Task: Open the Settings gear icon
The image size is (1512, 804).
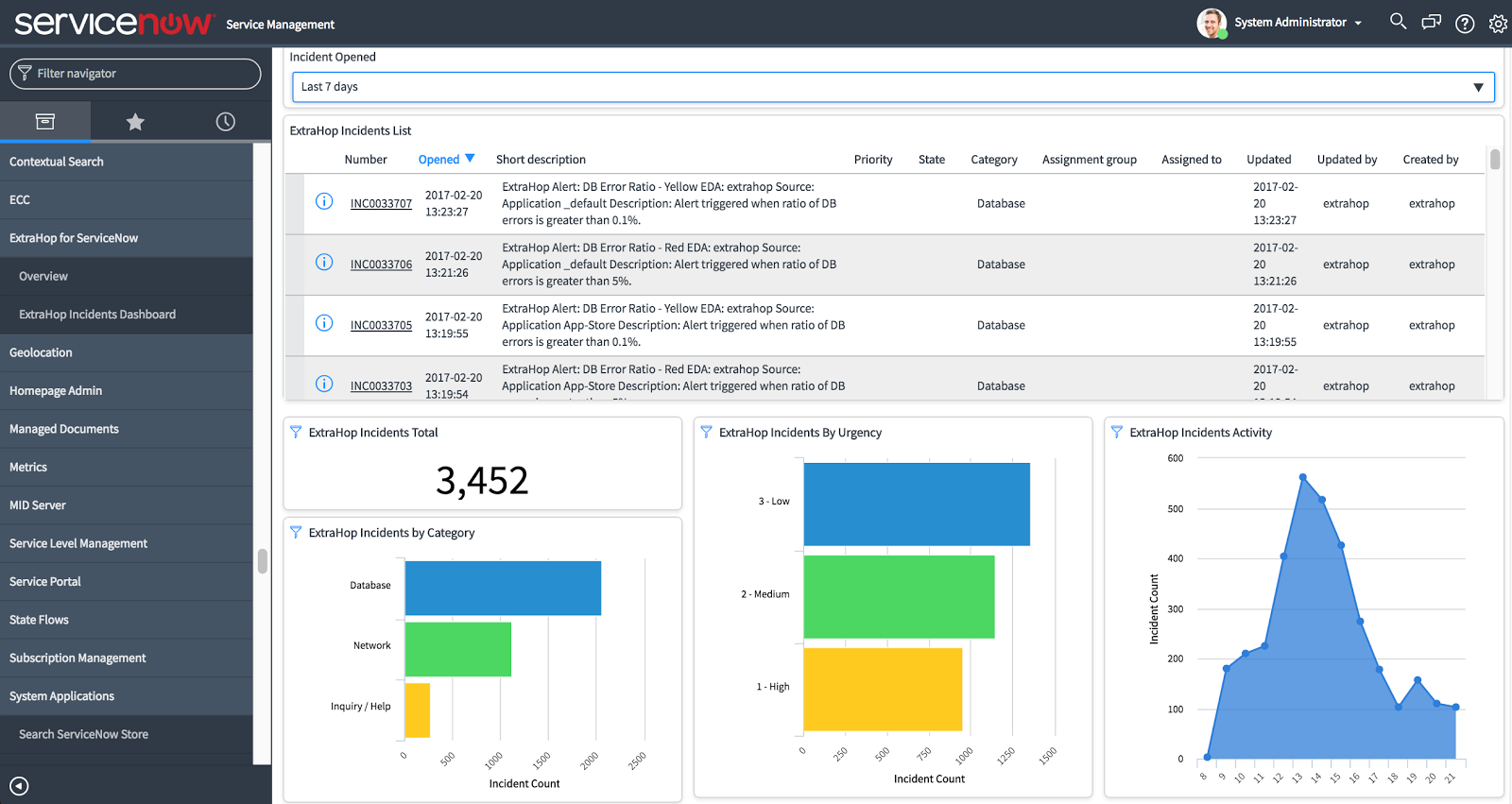Action: point(1498,24)
